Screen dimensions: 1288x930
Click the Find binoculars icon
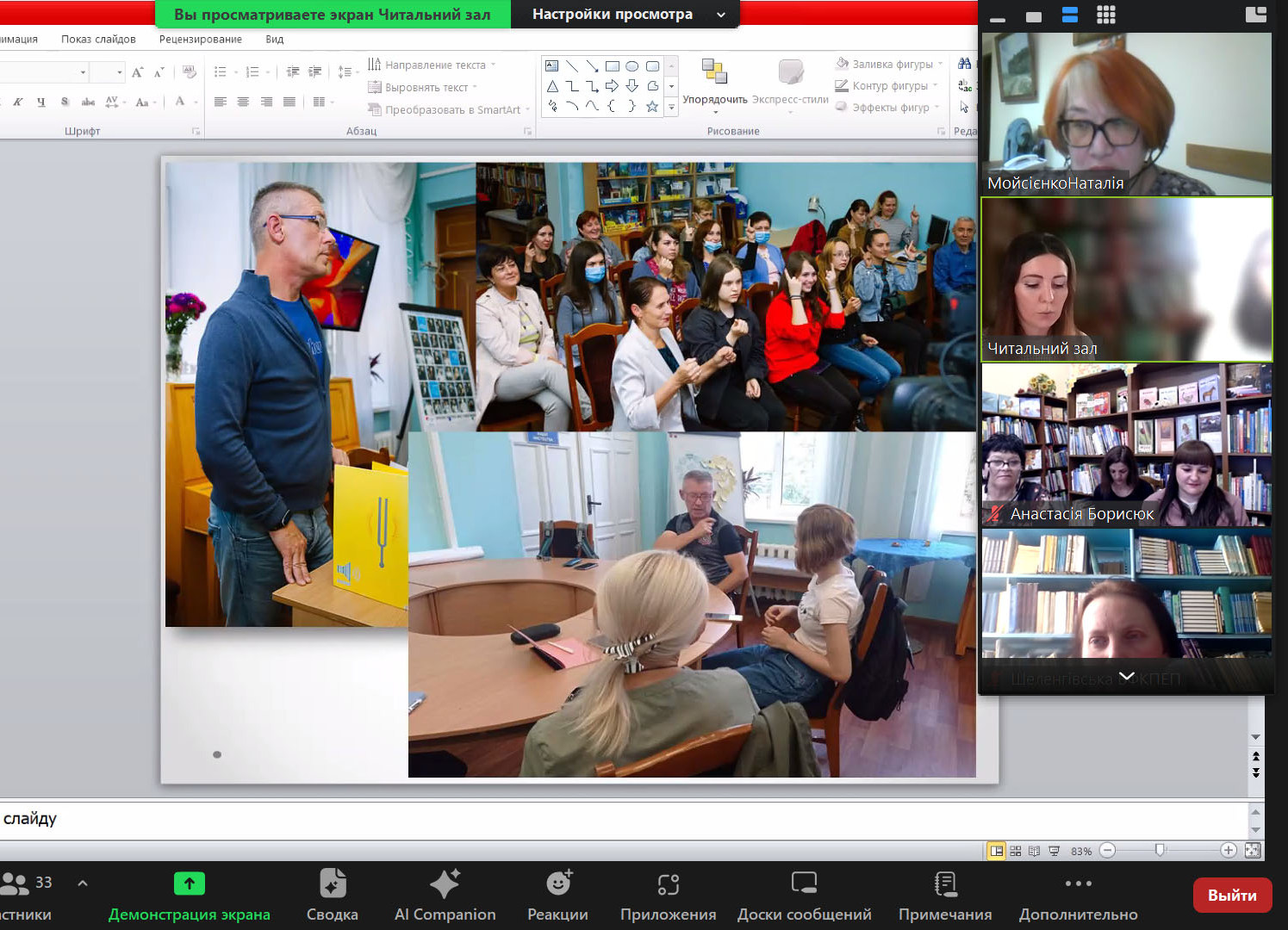click(x=965, y=64)
